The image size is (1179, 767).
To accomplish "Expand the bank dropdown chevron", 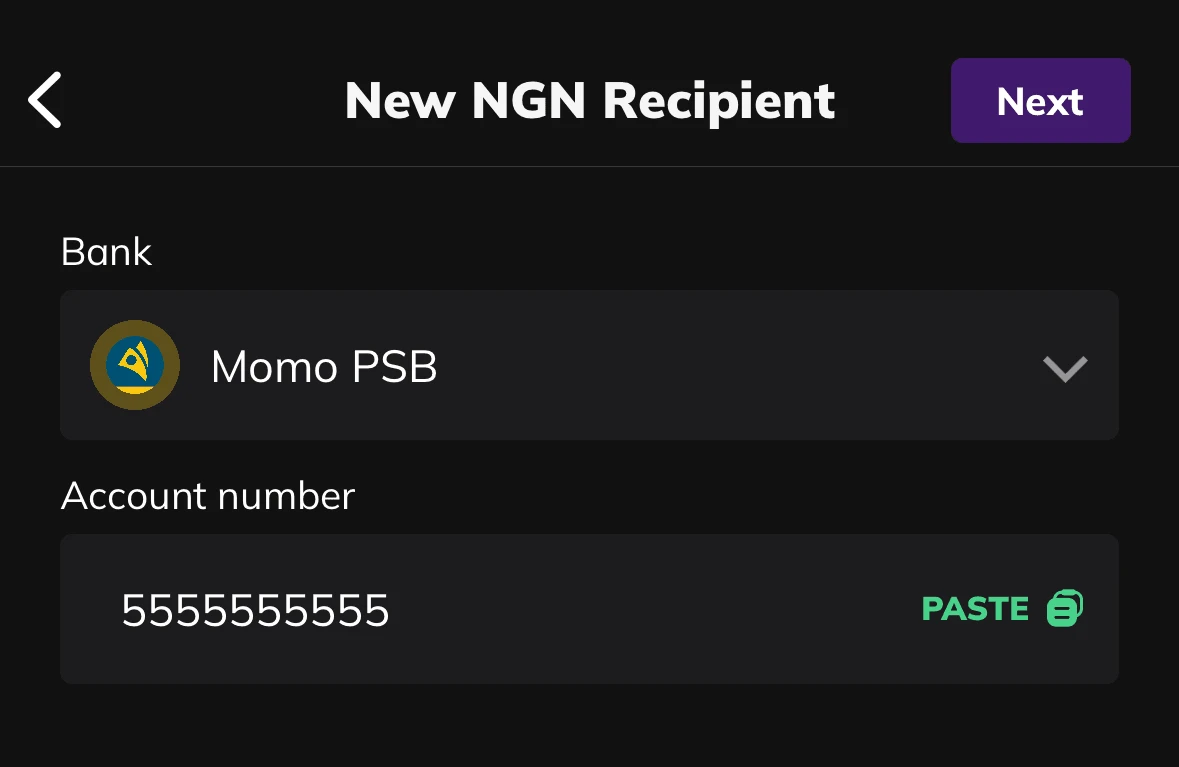I will coord(1065,369).
